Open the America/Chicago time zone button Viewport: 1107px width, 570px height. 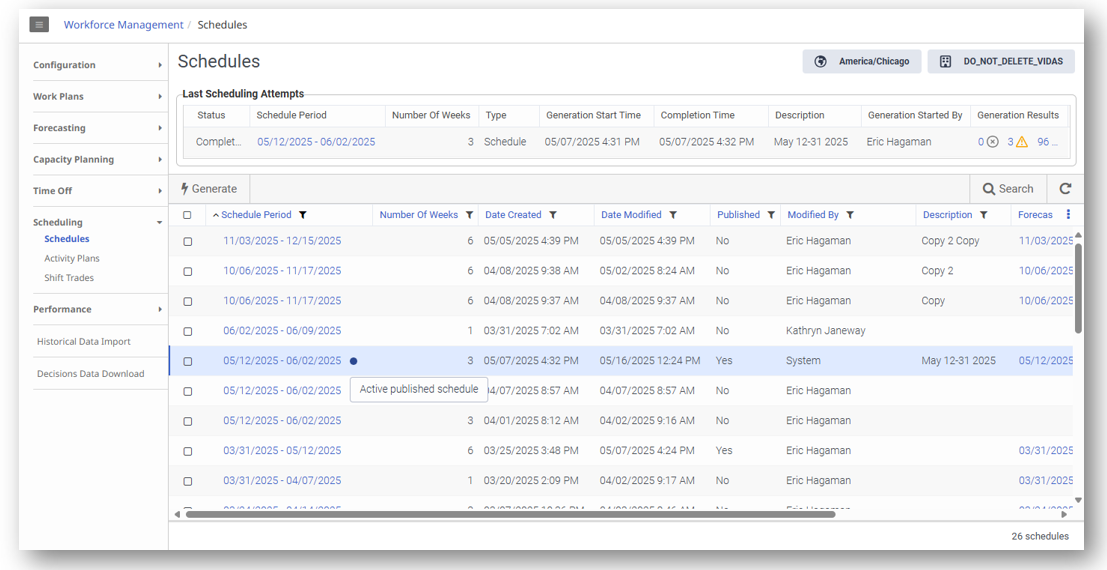tap(862, 61)
